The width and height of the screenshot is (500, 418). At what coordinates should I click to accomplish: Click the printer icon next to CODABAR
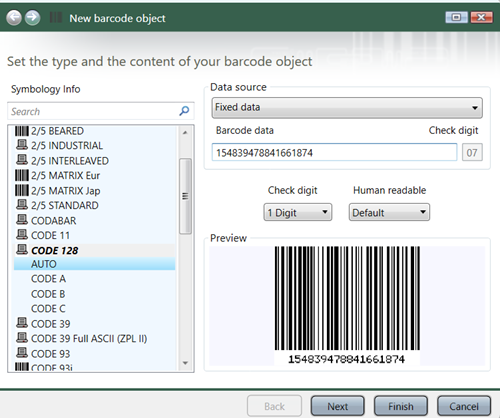(x=22, y=220)
